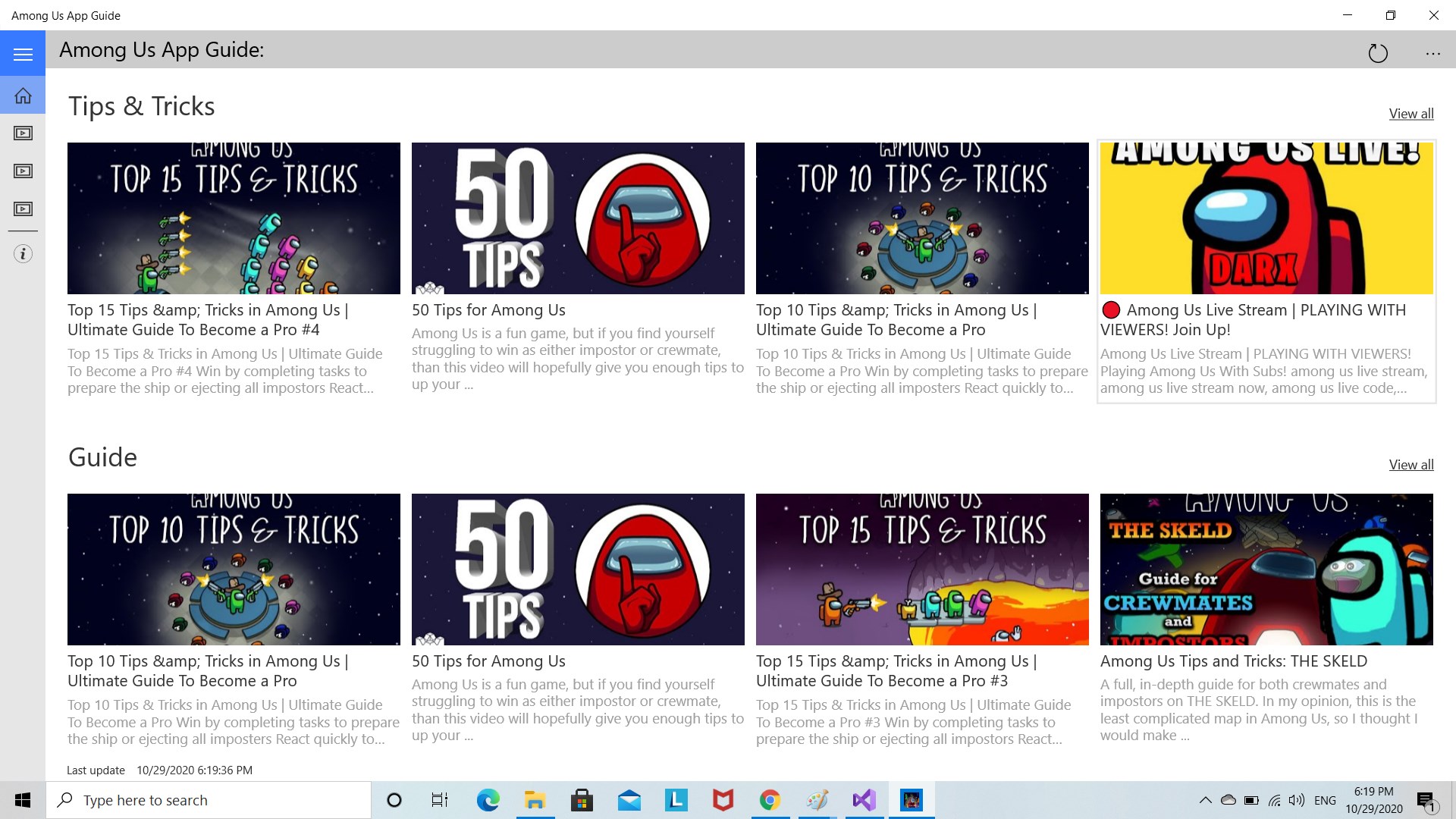Select Top 10 Tips title in Guide section
This screenshot has width=1456, height=819.
(208, 671)
